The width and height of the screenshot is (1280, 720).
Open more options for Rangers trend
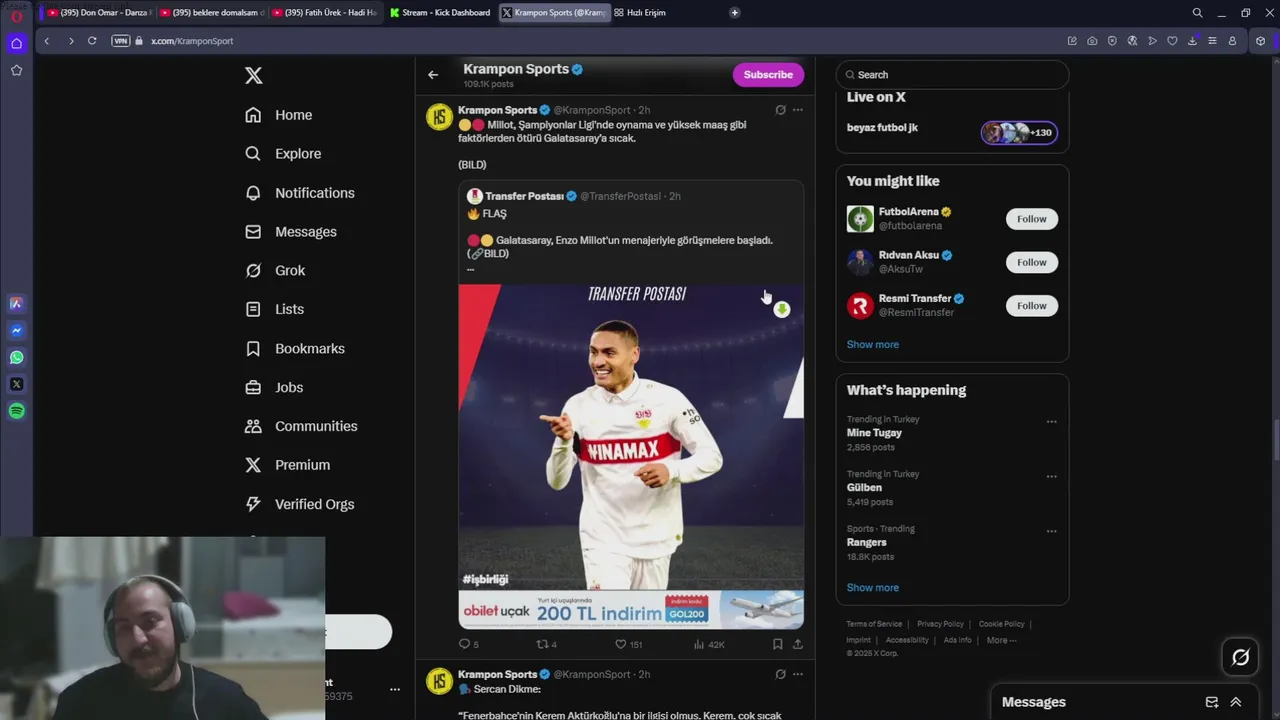[1051, 532]
